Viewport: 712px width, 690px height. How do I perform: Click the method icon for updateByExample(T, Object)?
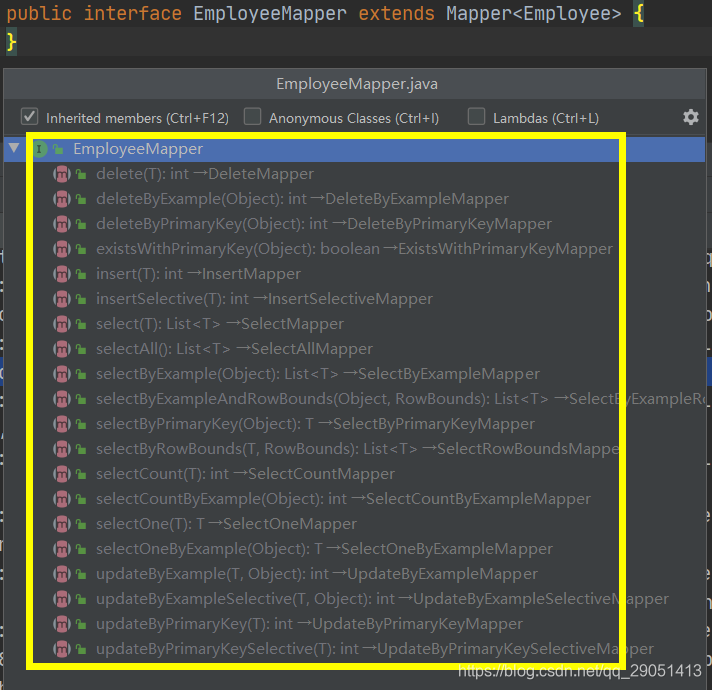[62, 573]
